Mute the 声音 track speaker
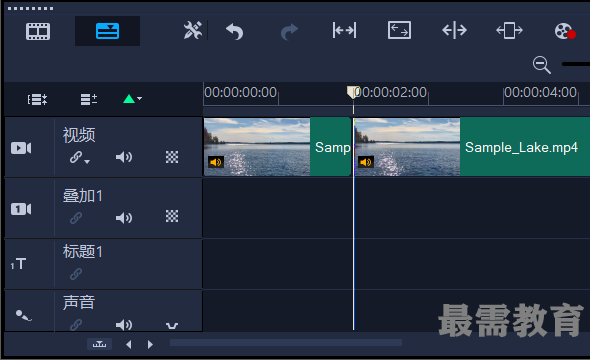The height and width of the screenshot is (360, 590). coord(124,325)
